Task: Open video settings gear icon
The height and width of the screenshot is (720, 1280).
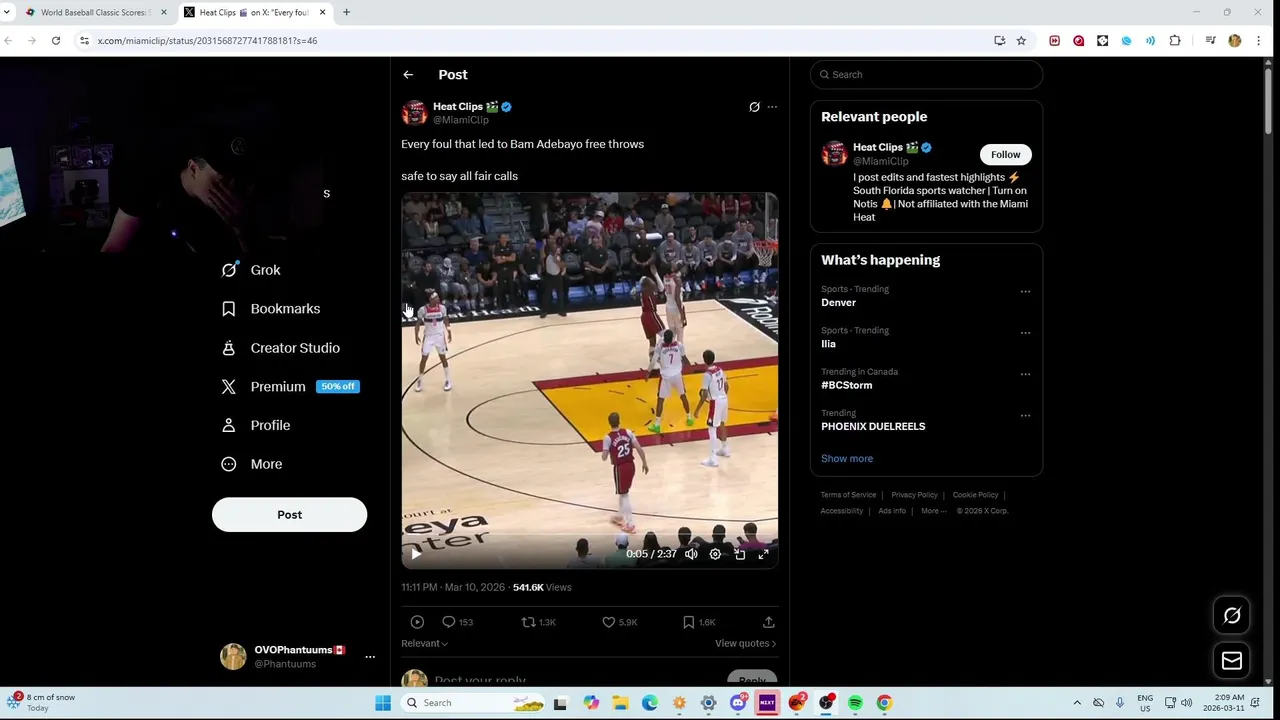Action: coord(715,554)
